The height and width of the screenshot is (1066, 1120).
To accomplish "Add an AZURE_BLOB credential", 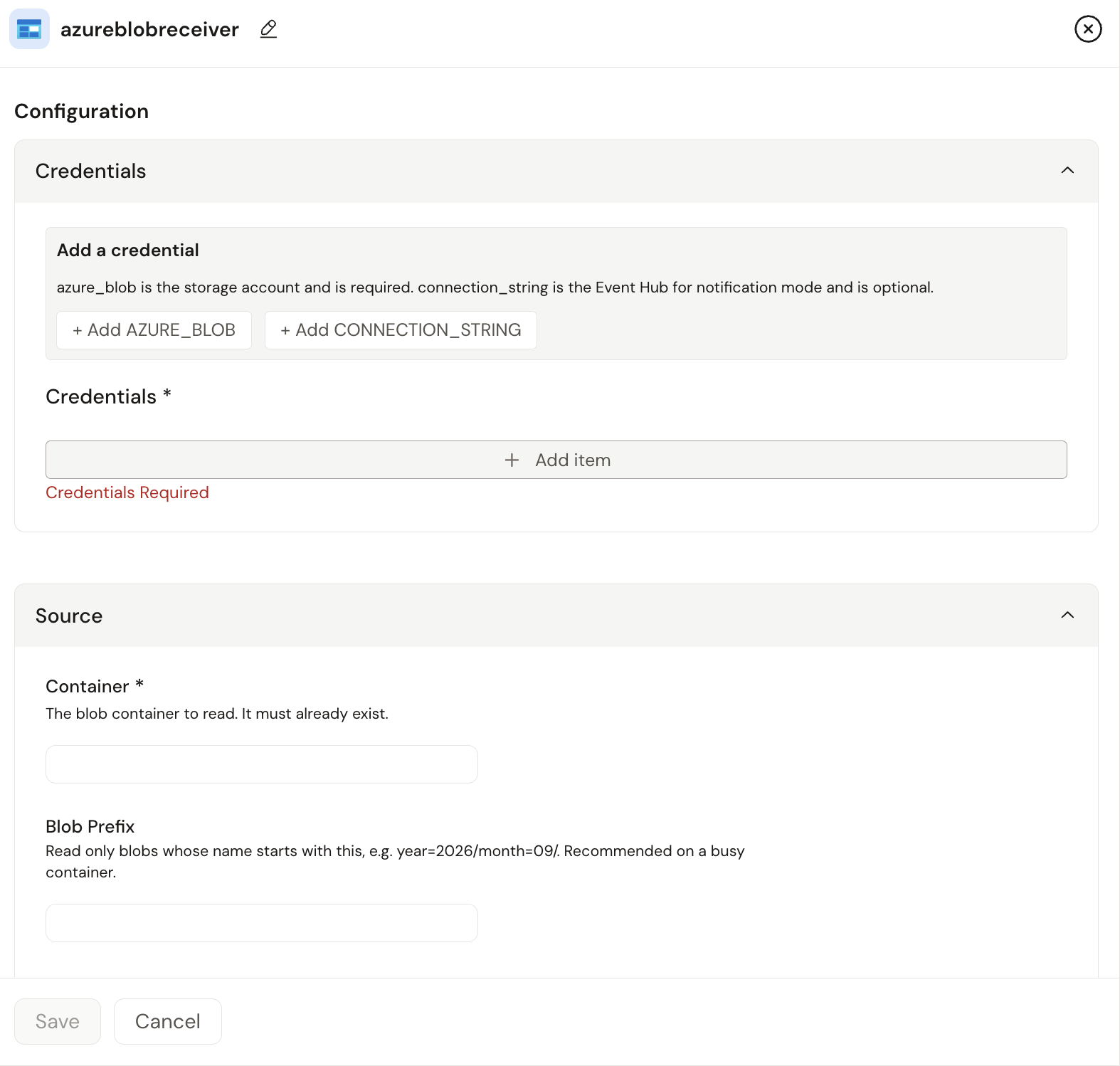I will click(x=154, y=330).
